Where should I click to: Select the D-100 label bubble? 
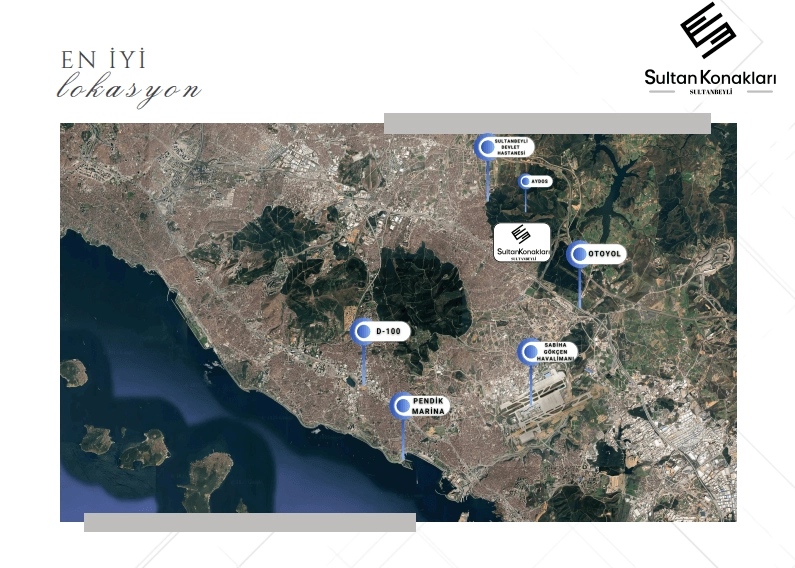[390, 331]
